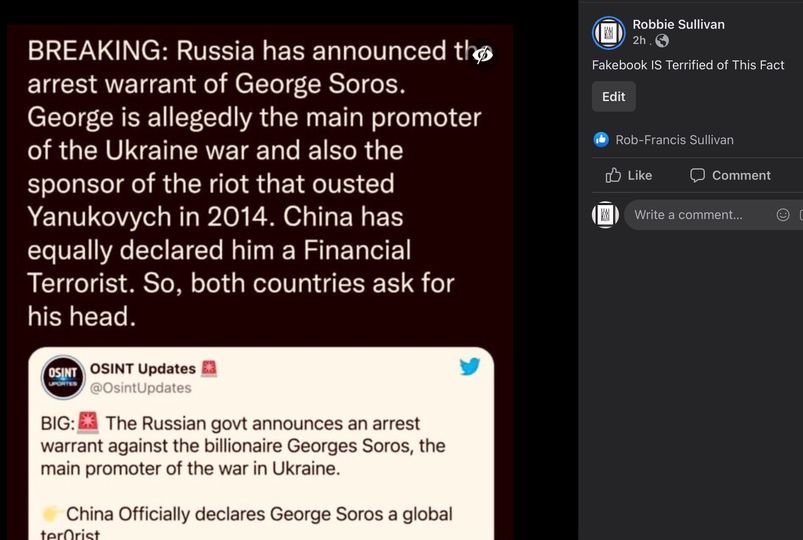This screenshot has width=803, height=540.
Task: Click the OSINT Updates profile picture
Action: coord(62,377)
